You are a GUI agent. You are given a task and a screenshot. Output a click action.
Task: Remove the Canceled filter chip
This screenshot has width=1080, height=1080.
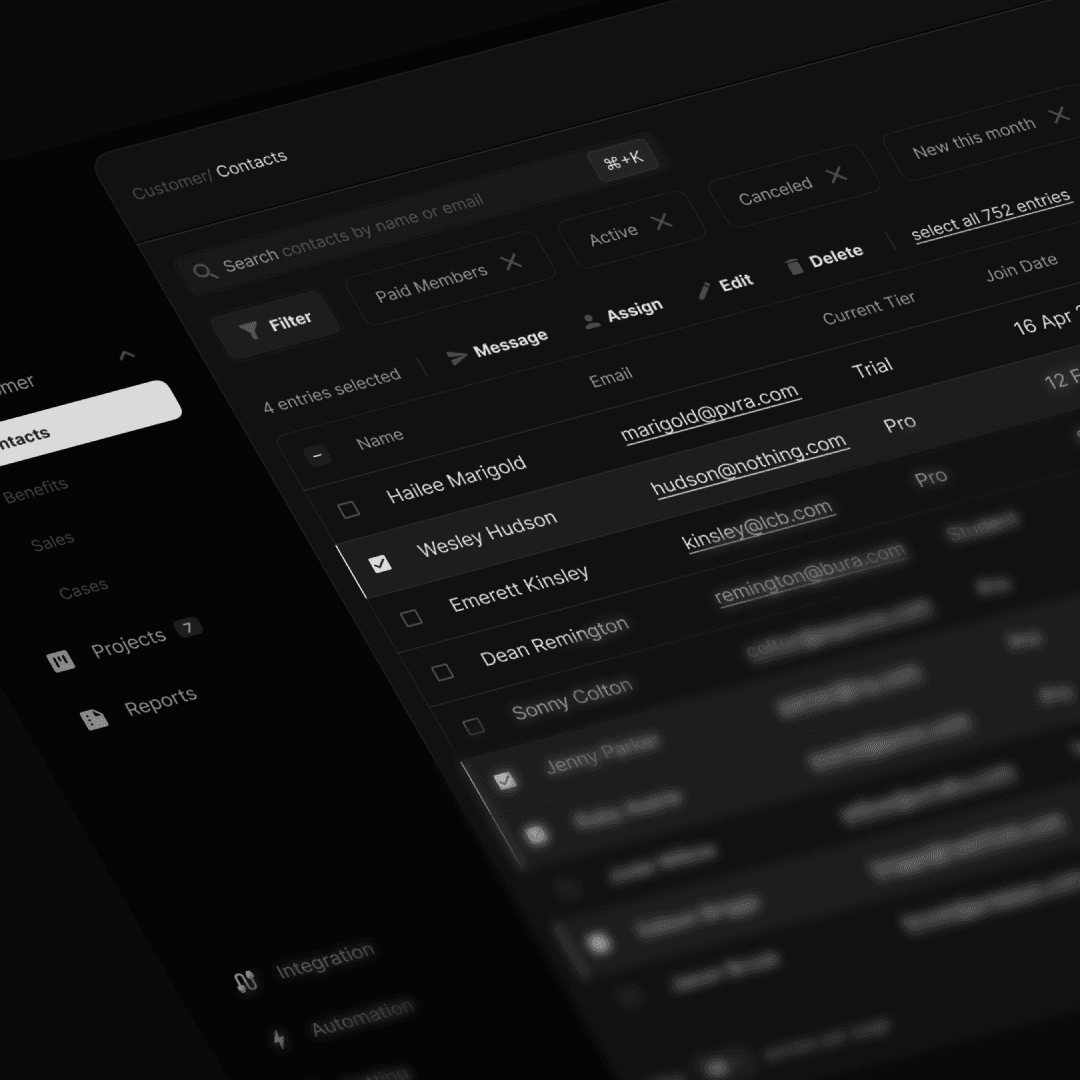(837, 175)
